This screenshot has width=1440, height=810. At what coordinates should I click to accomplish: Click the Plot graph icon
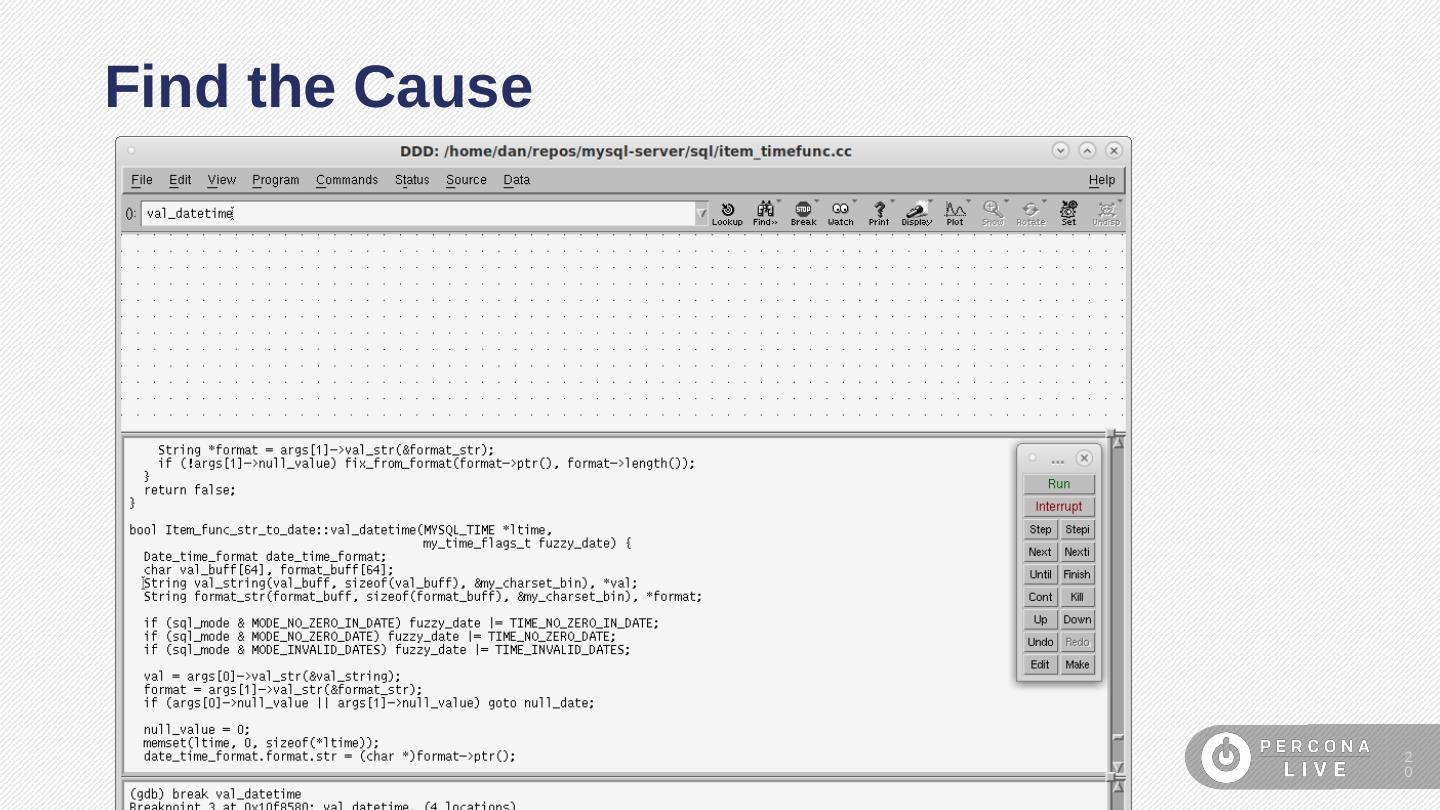pos(955,213)
